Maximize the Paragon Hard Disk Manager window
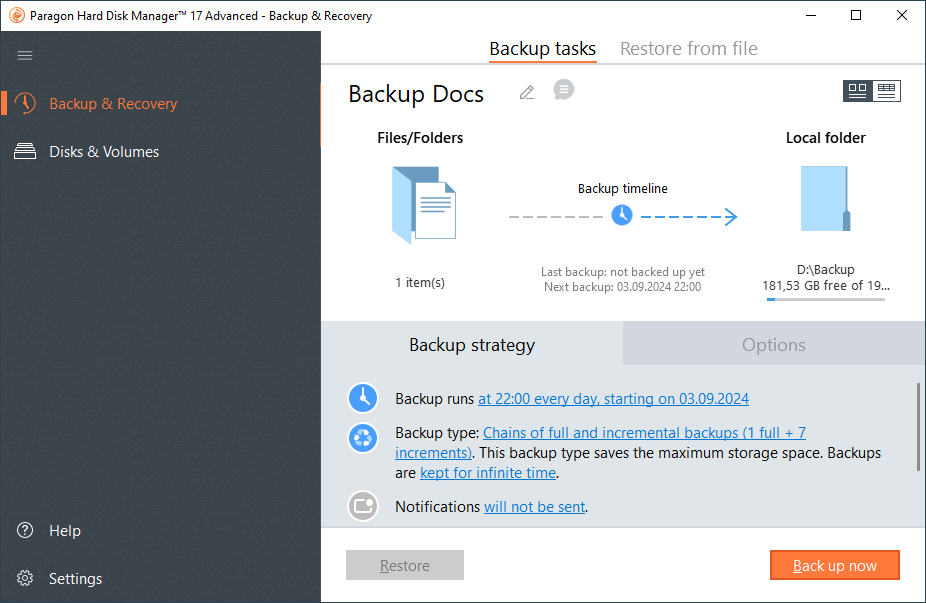This screenshot has height=603, width=926. coord(856,15)
